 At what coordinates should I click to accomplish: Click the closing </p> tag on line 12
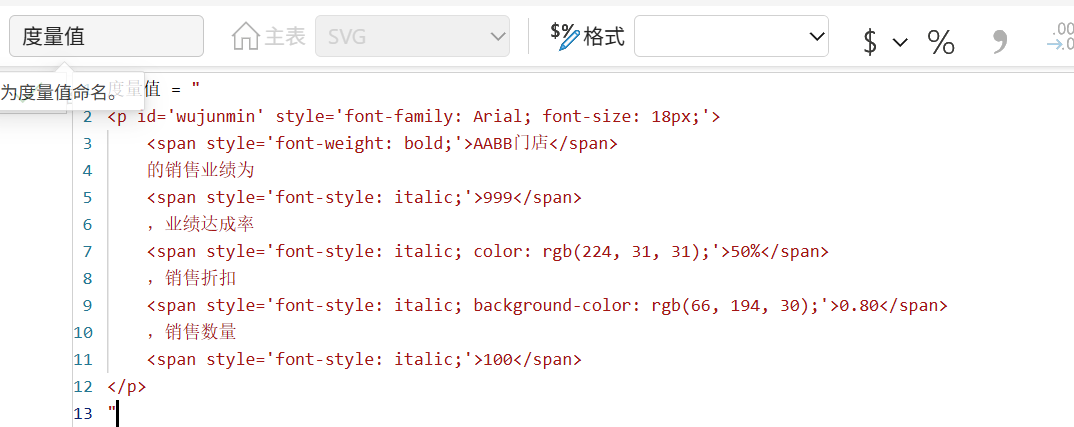pyautogui.click(x=127, y=387)
